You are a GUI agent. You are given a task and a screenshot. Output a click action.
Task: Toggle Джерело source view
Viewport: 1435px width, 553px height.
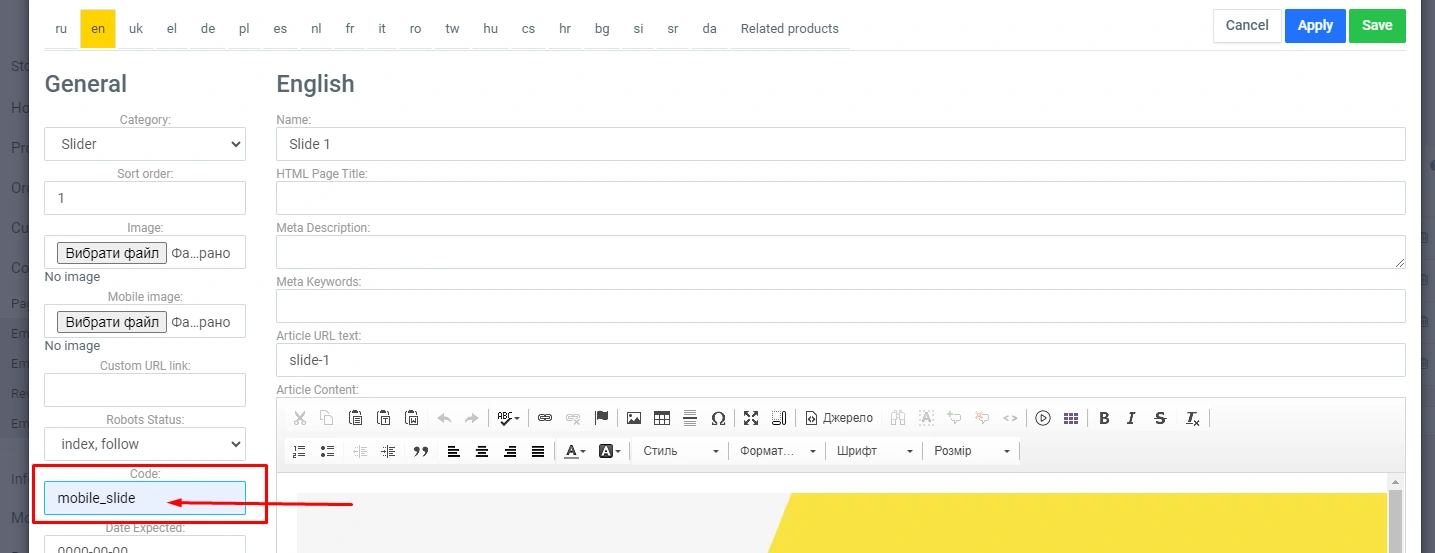[x=840, y=418]
